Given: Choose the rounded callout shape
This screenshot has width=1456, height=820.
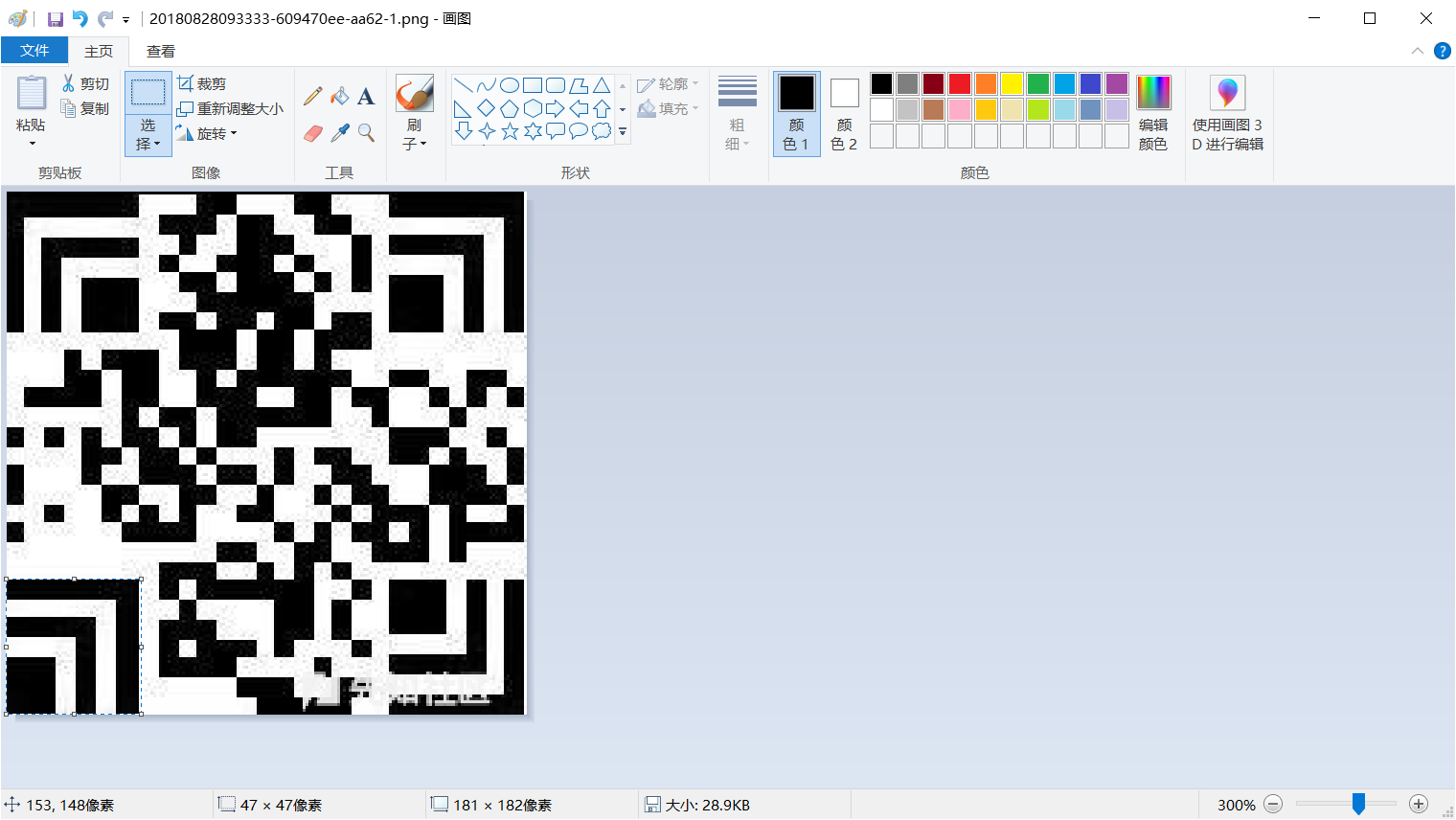Looking at the screenshot, I should [x=556, y=131].
